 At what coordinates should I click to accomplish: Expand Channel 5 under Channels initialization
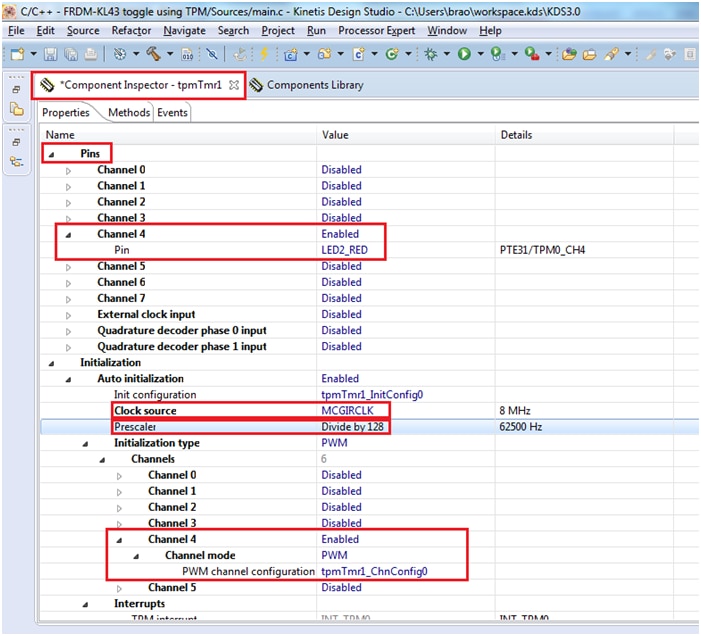coord(119,589)
